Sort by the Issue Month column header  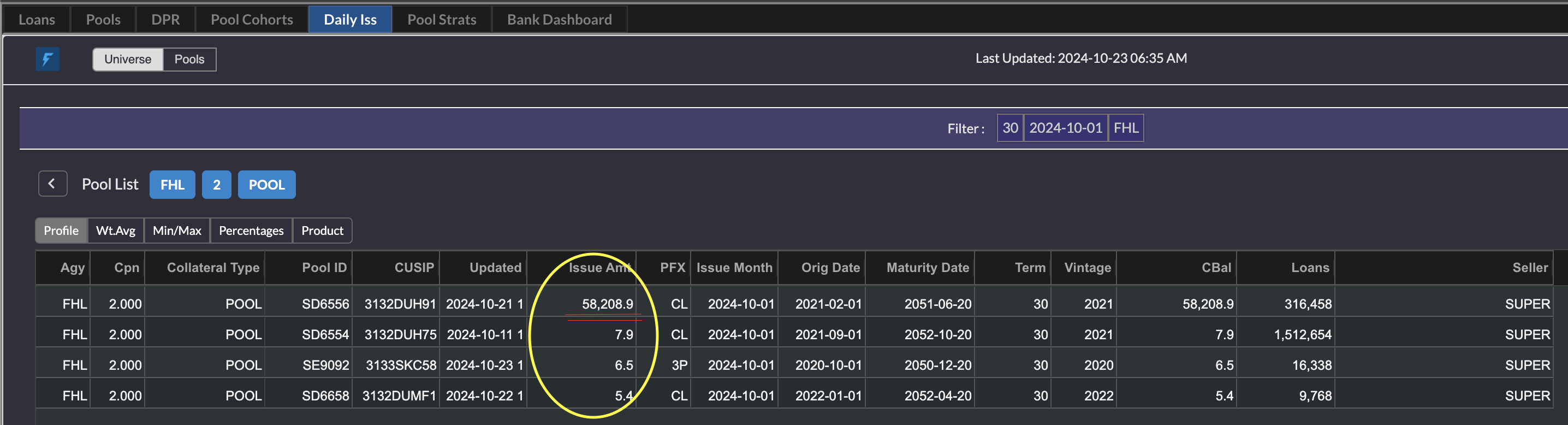[733, 268]
